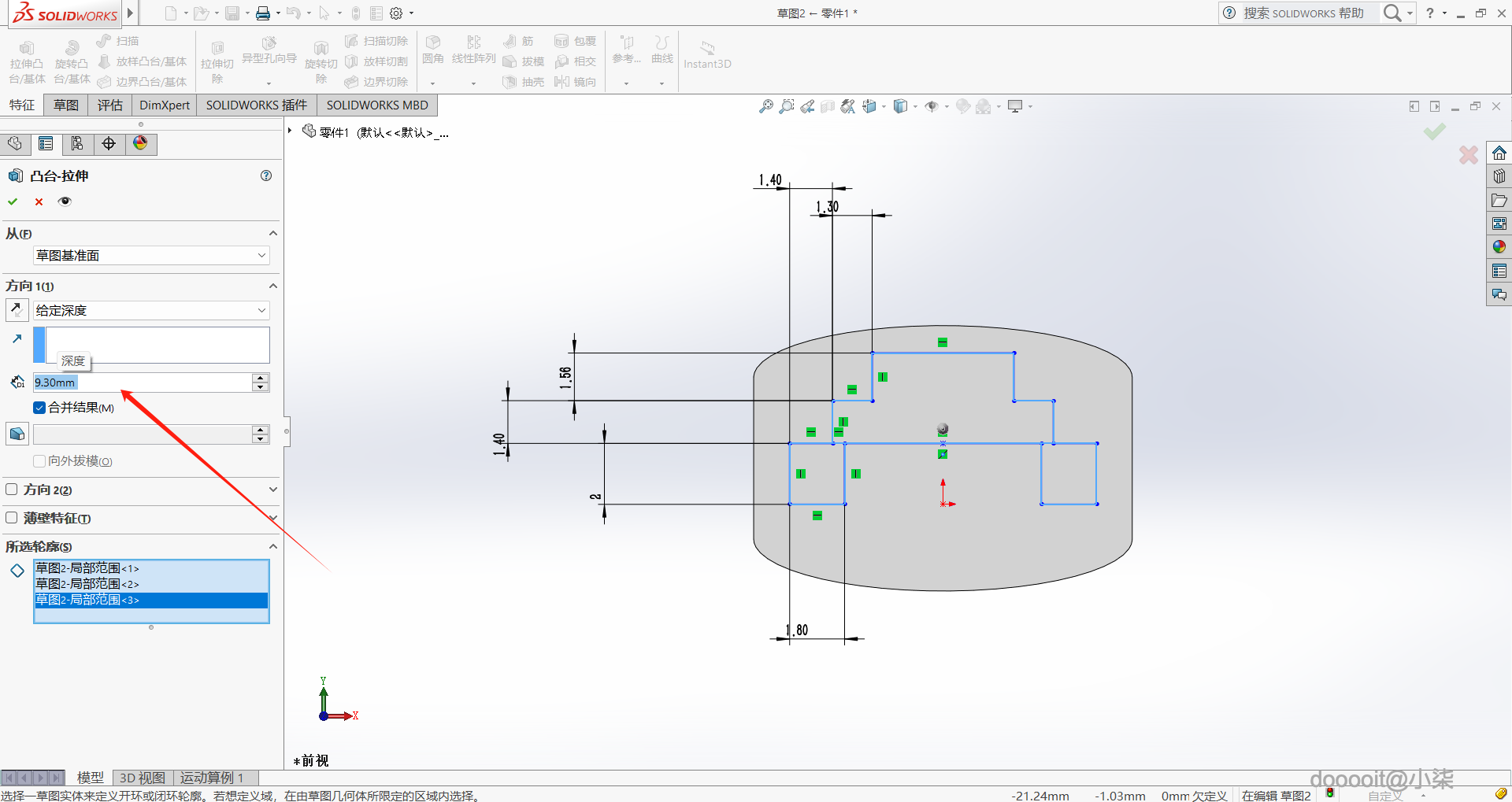This screenshot has height=802, width=1512.
Task: Collapse the 方向 1 section
Action: (272, 286)
